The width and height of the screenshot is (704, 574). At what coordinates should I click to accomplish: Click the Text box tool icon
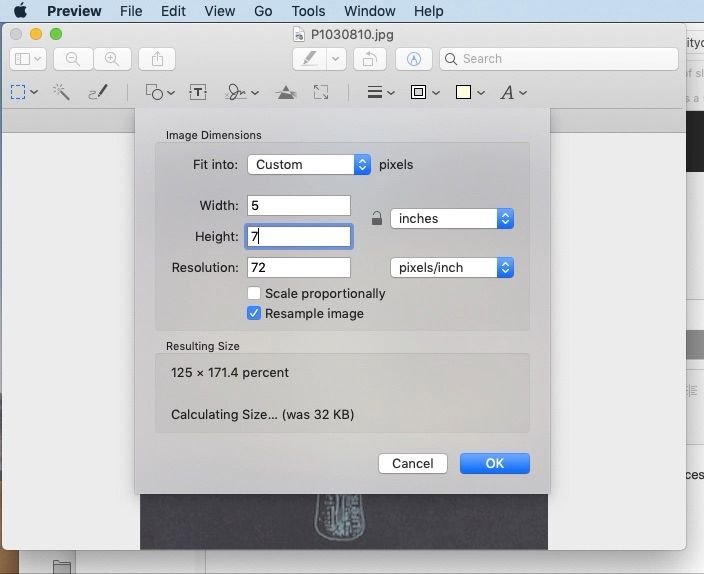(198, 92)
